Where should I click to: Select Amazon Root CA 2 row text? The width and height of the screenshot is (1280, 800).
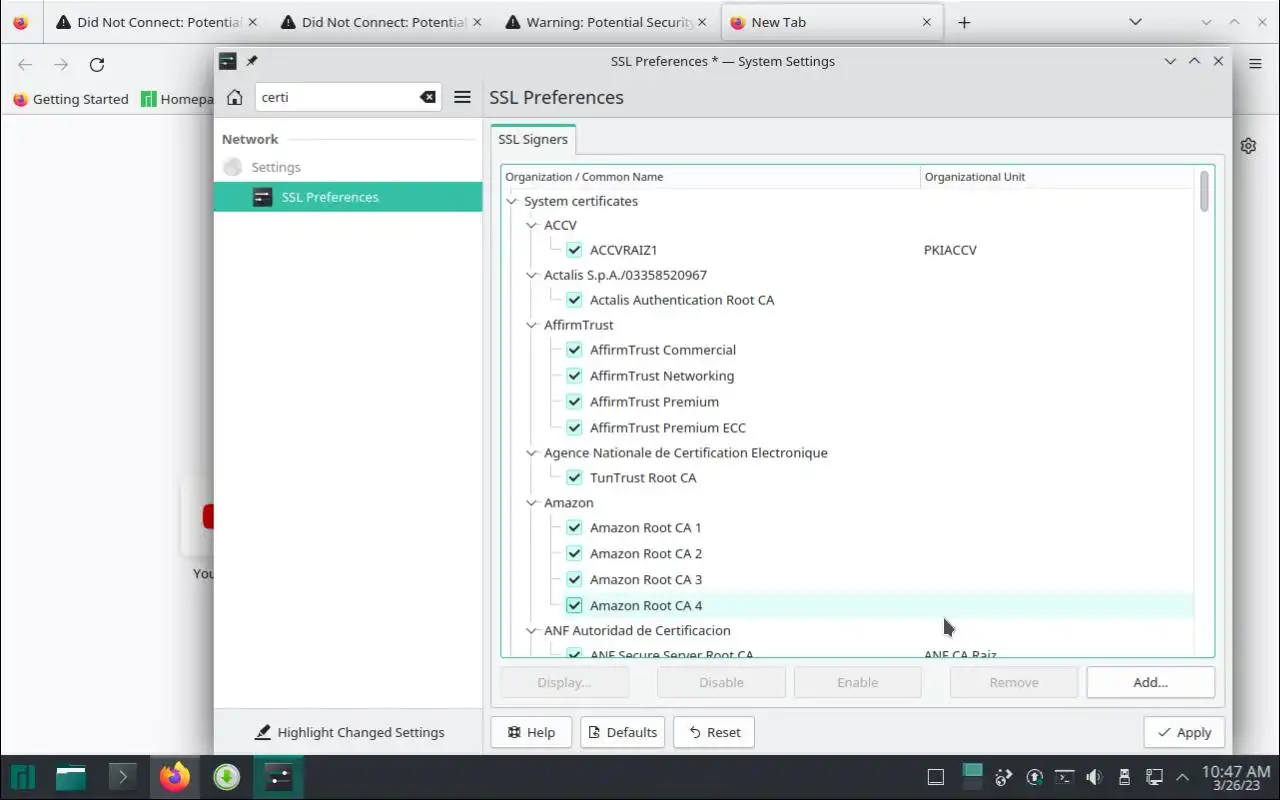646,554
